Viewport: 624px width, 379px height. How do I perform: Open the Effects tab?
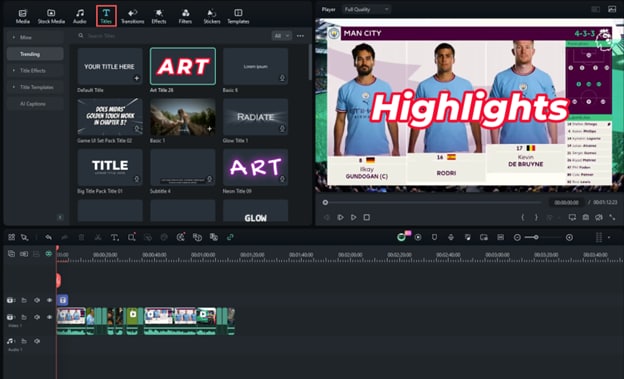tap(159, 16)
